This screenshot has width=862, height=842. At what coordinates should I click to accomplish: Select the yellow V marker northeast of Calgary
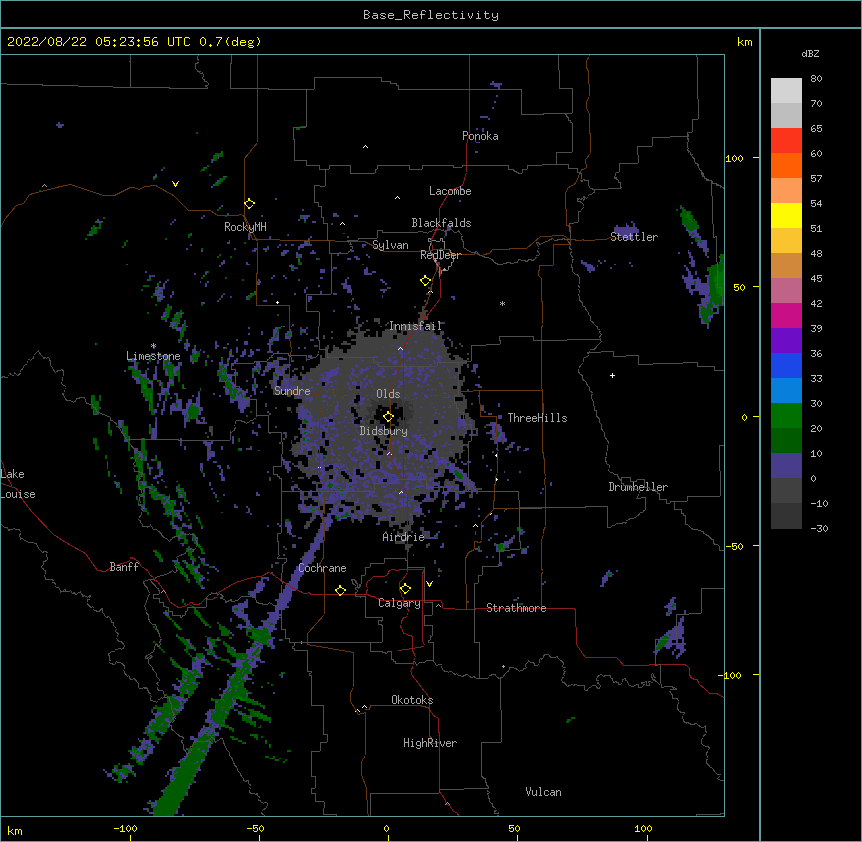point(429,584)
